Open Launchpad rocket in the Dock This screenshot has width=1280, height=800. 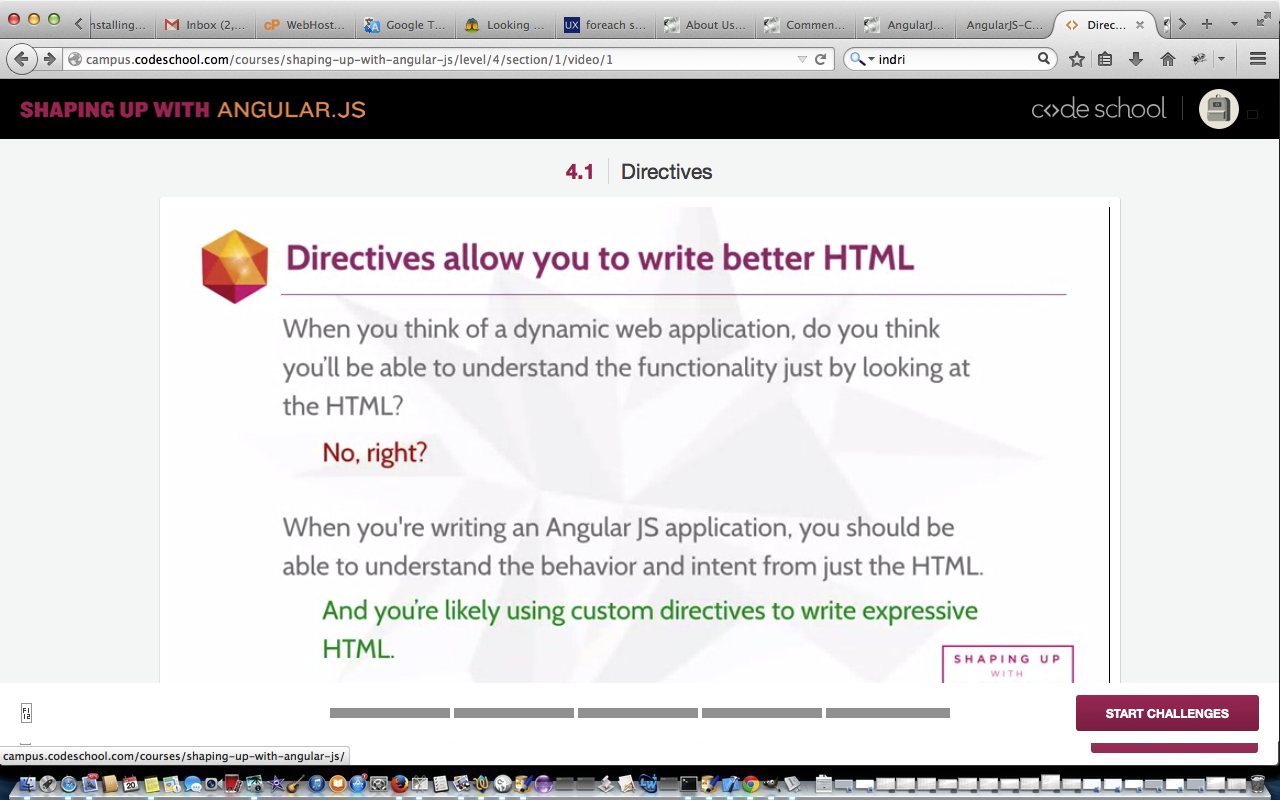(x=50, y=785)
